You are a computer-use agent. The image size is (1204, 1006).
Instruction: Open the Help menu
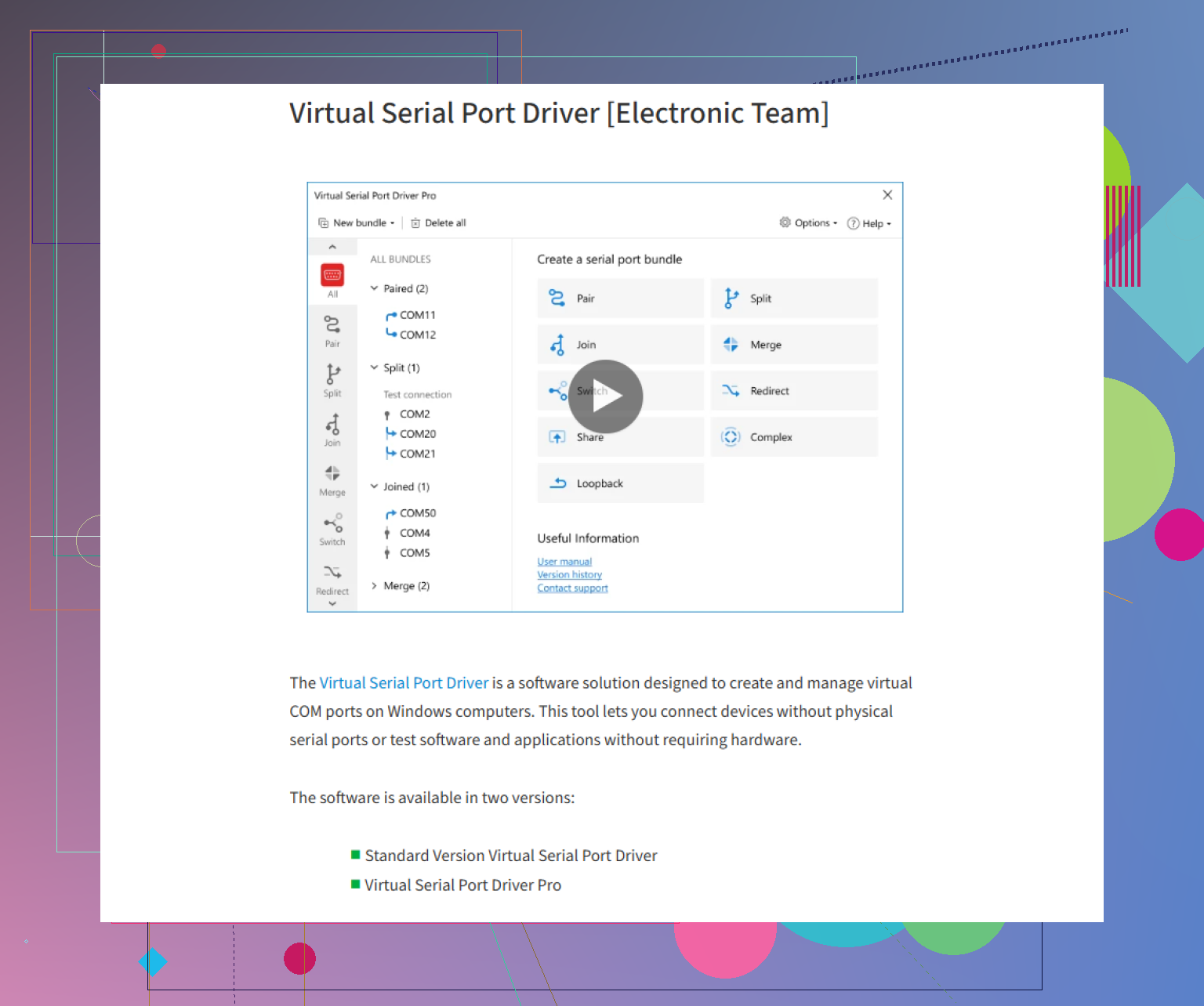coord(869,223)
